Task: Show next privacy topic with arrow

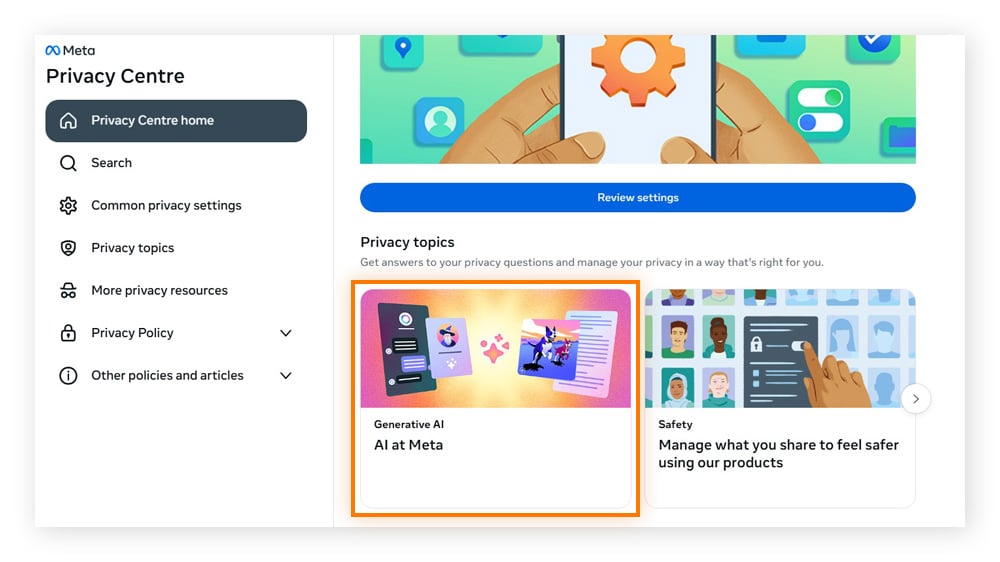Action: click(x=916, y=399)
